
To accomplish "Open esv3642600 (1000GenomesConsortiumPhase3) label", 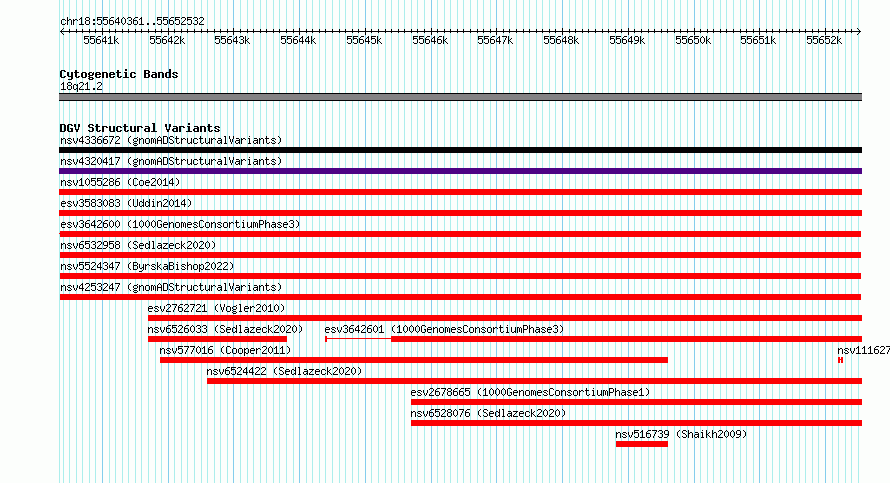I will coord(180,224).
